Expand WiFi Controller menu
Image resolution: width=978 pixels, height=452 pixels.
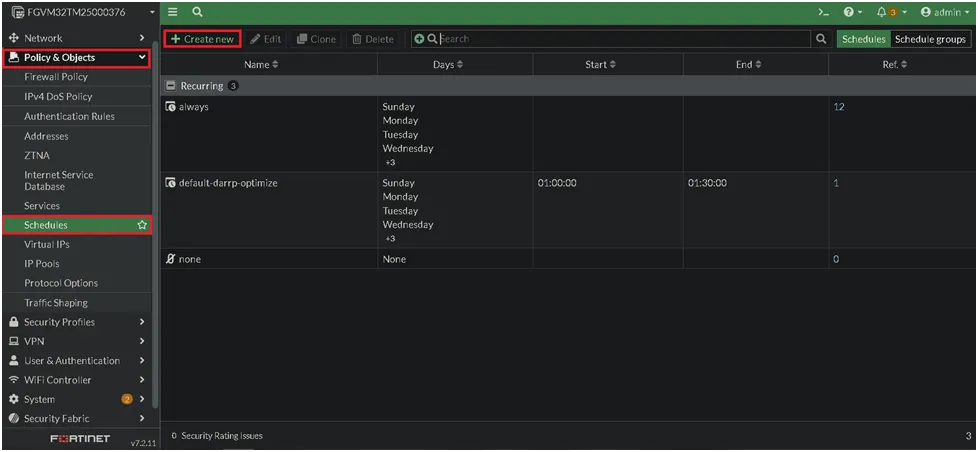(77, 380)
